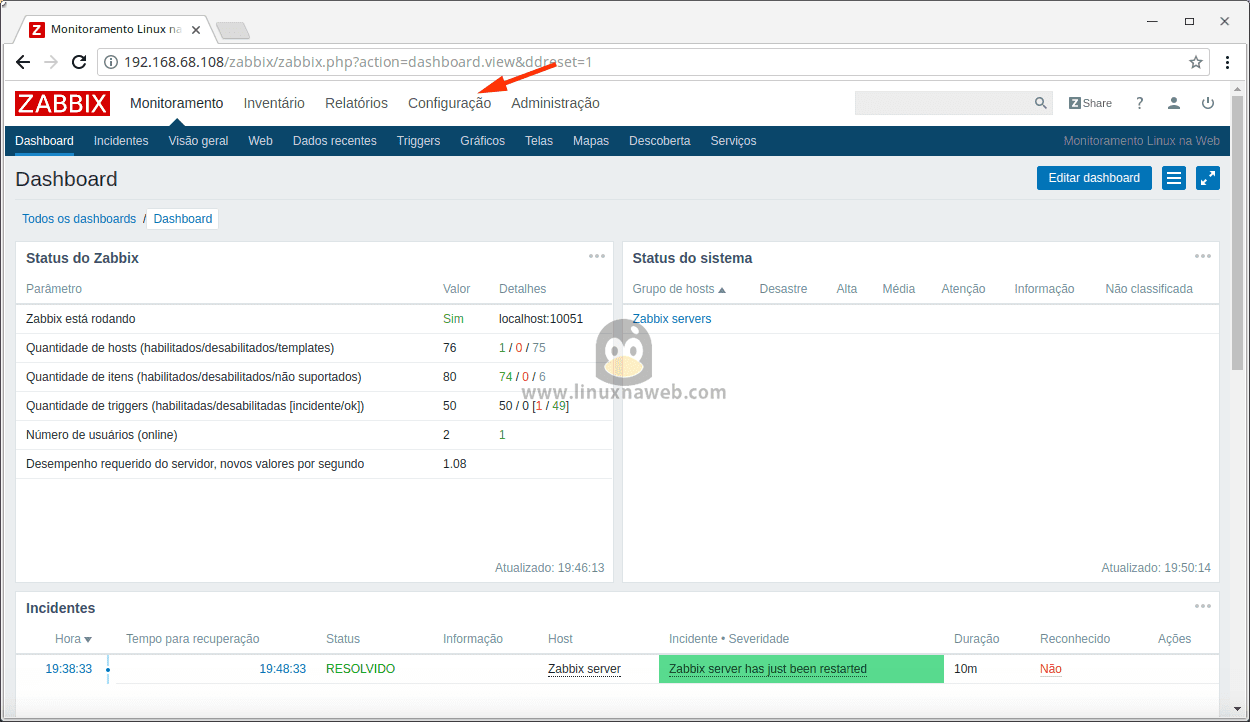
Task: Open the Visão geral submenu tab
Action: [x=198, y=141]
